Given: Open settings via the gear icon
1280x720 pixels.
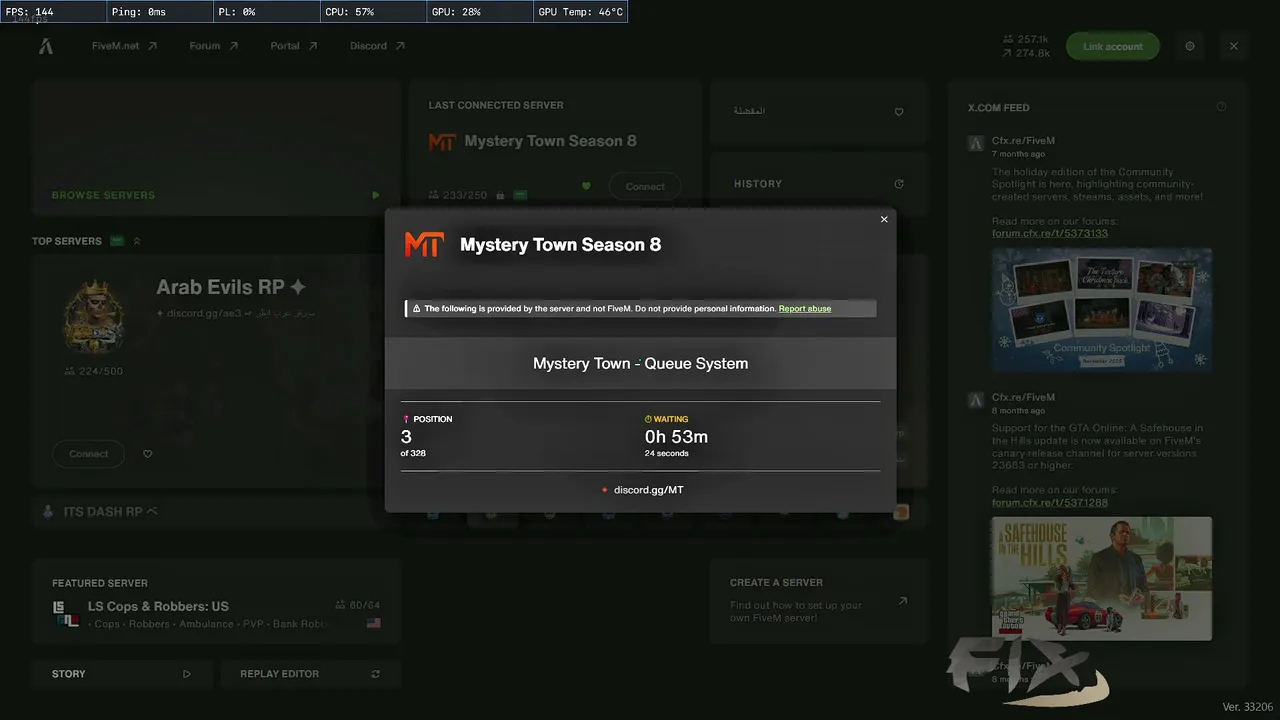Looking at the screenshot, I should click(1190, 46).
